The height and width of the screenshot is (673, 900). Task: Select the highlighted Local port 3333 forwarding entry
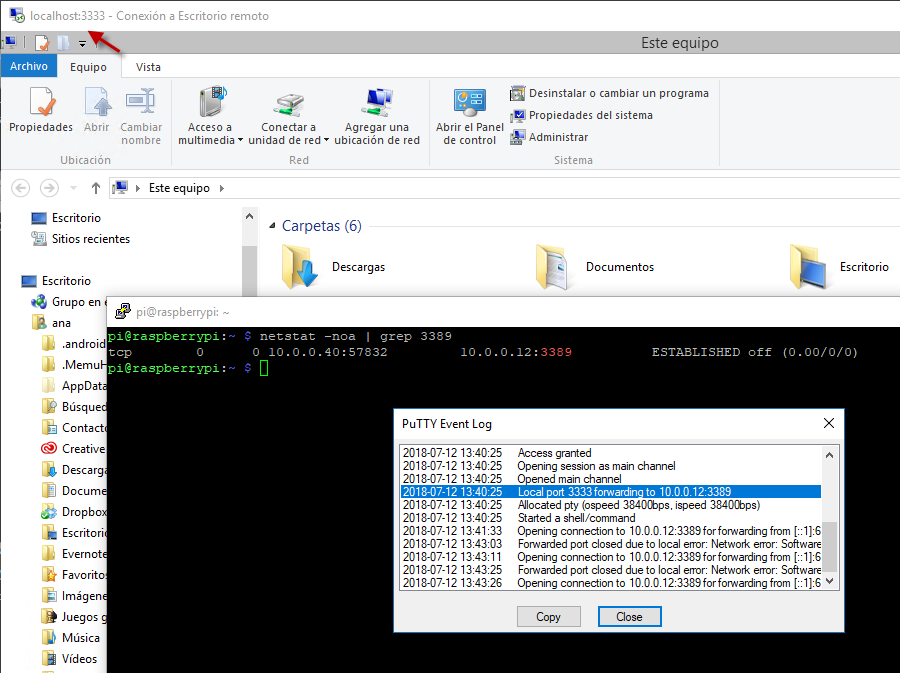point(611,492)
